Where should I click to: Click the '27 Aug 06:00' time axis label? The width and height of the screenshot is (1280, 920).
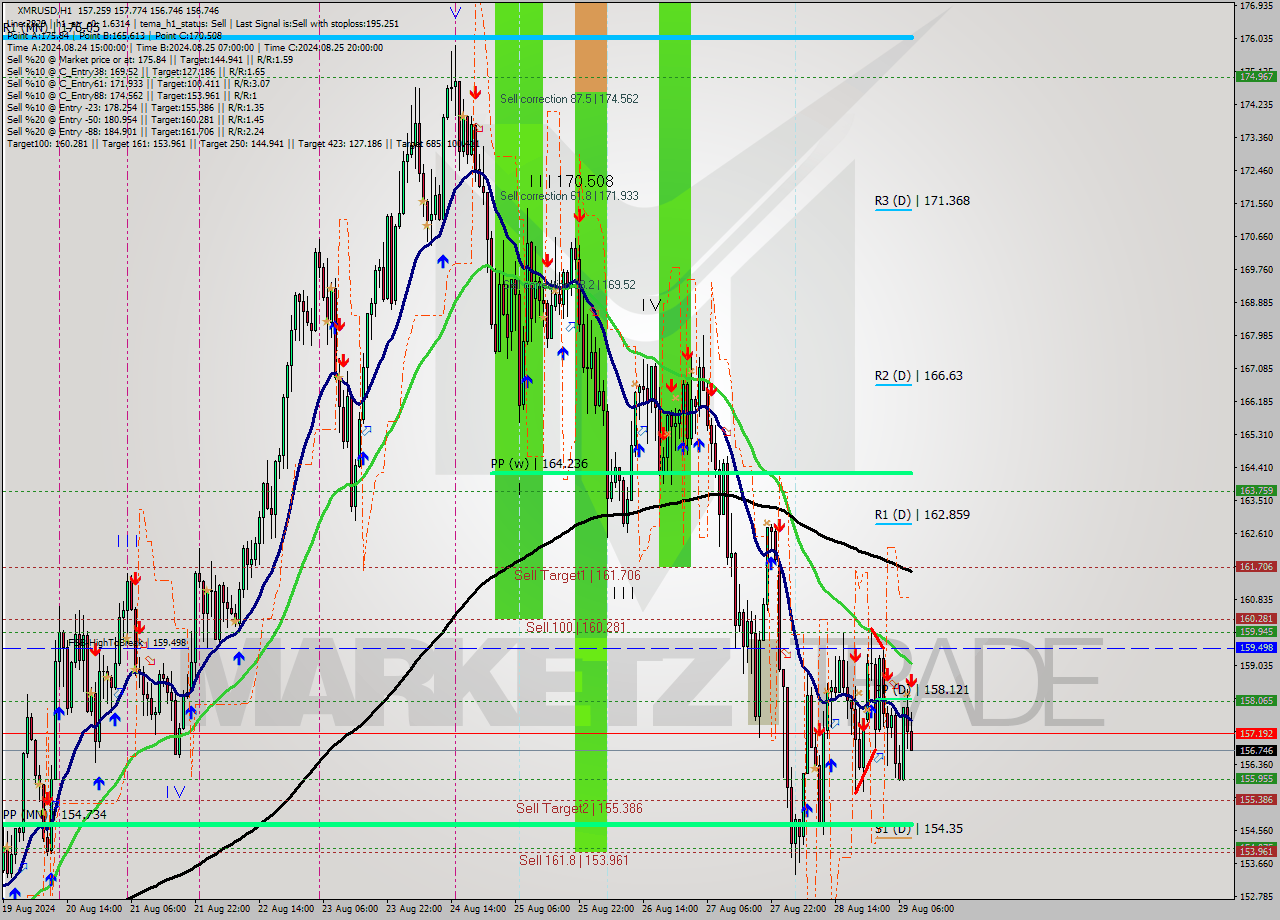[x=734, y=909]
